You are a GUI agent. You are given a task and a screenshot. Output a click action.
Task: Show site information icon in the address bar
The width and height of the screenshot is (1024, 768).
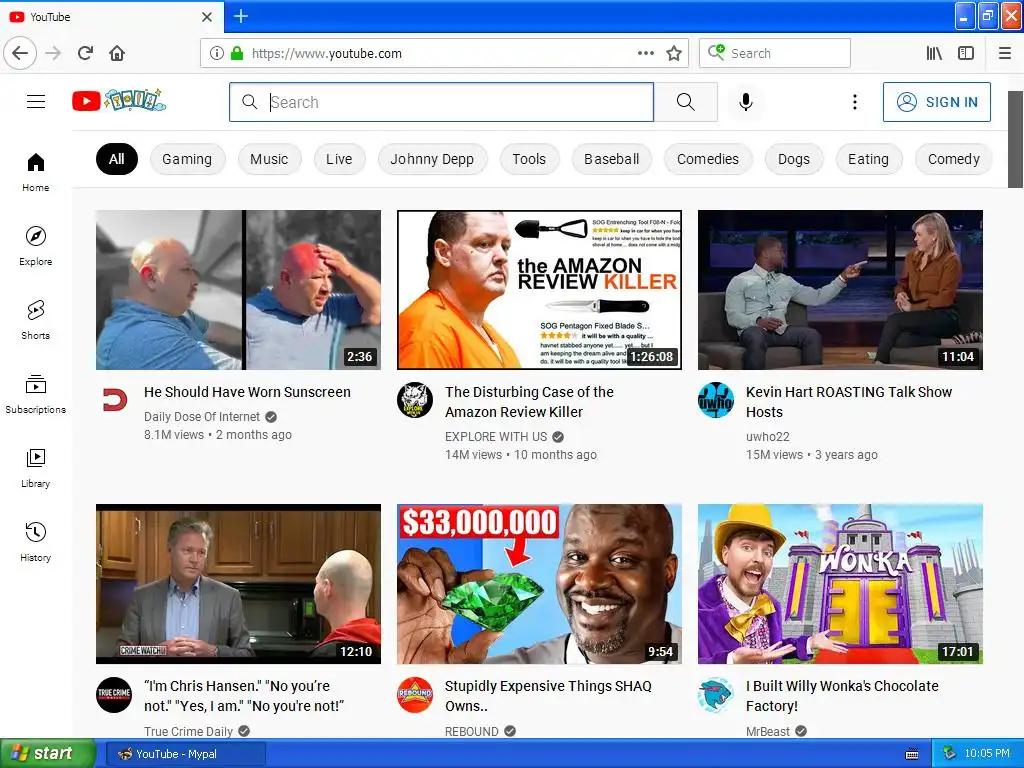[217, 53]
